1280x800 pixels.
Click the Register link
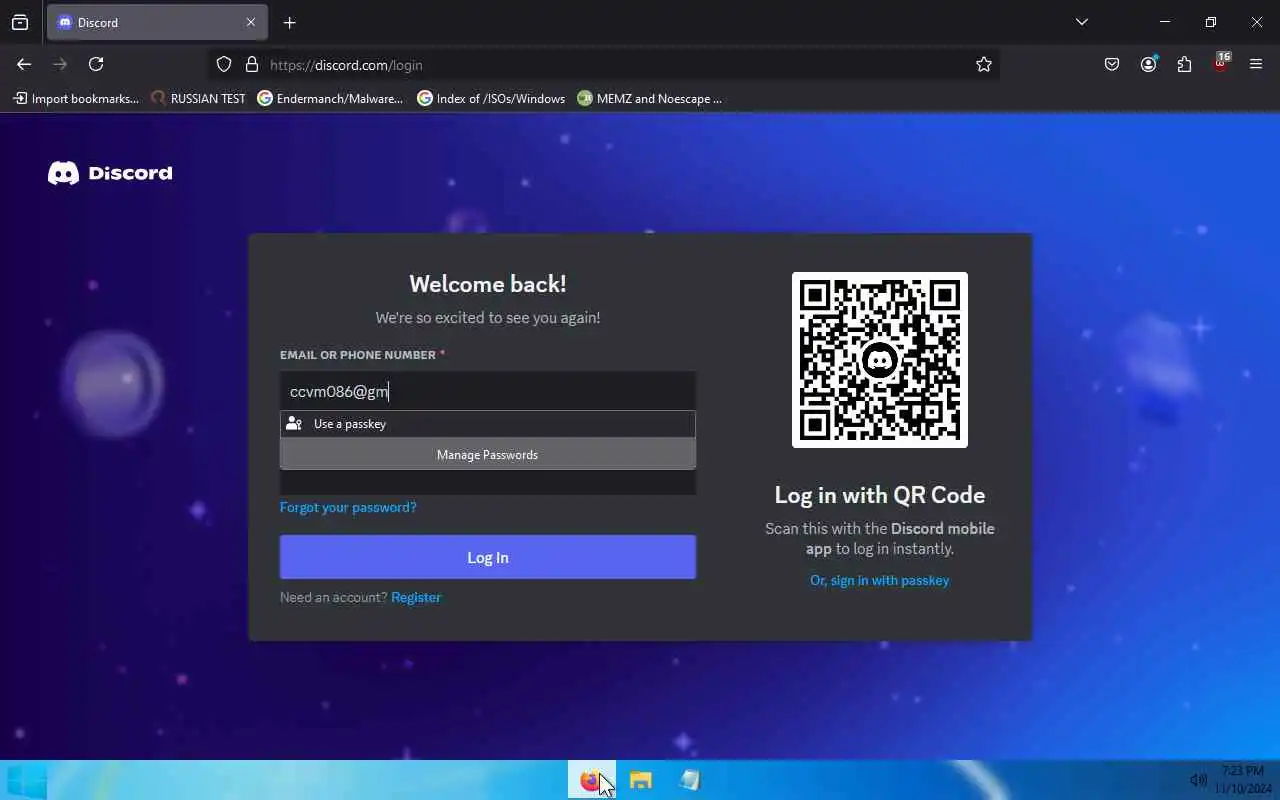(x=416, y=597)
